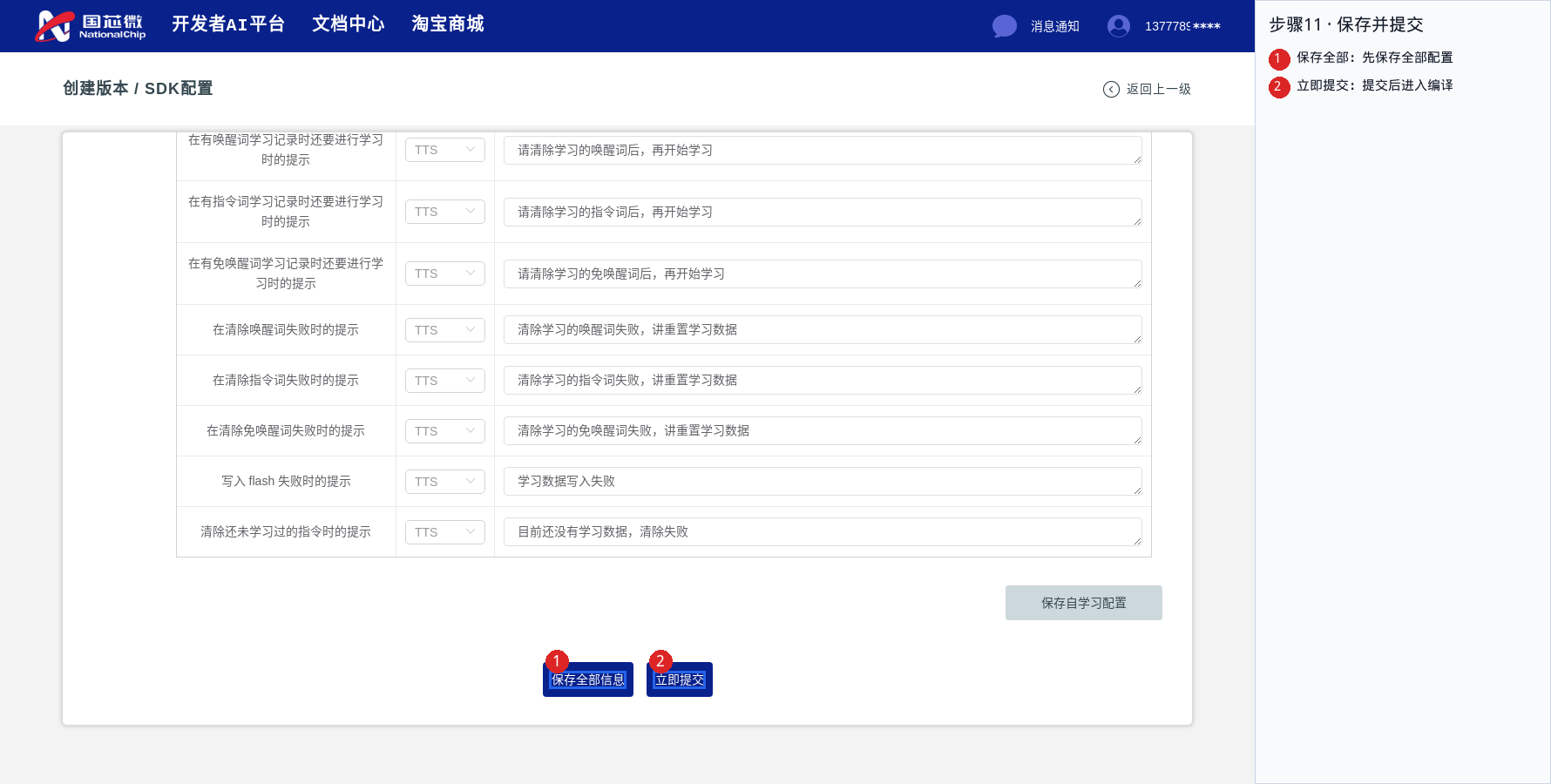Viewport: 1551px width, 784px height.
Task: Click side panel text 立即提交：提交后进入编译
Action: pyautogui.click(x=1375, y=85)
